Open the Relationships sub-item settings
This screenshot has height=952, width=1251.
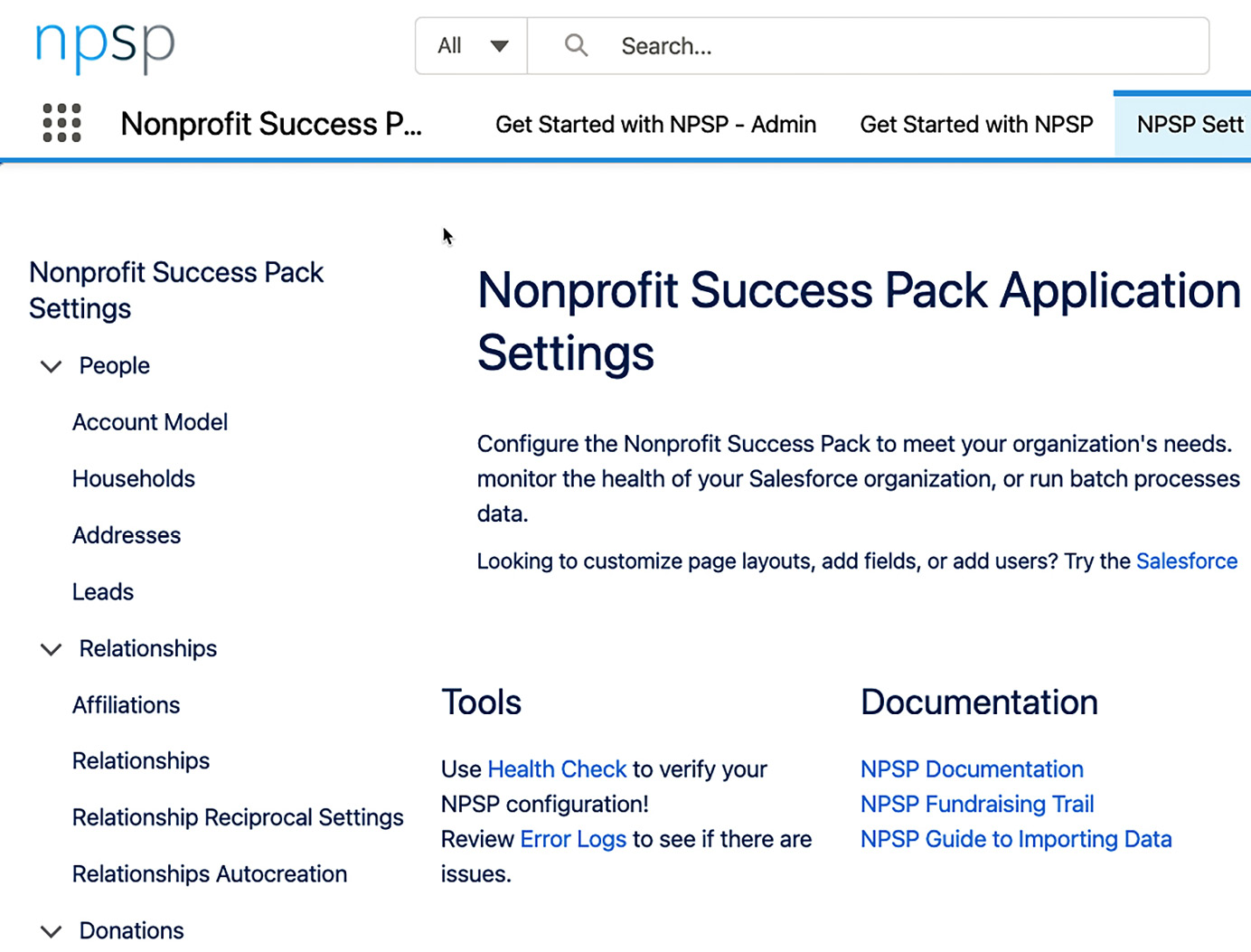[x=141, y=761]
